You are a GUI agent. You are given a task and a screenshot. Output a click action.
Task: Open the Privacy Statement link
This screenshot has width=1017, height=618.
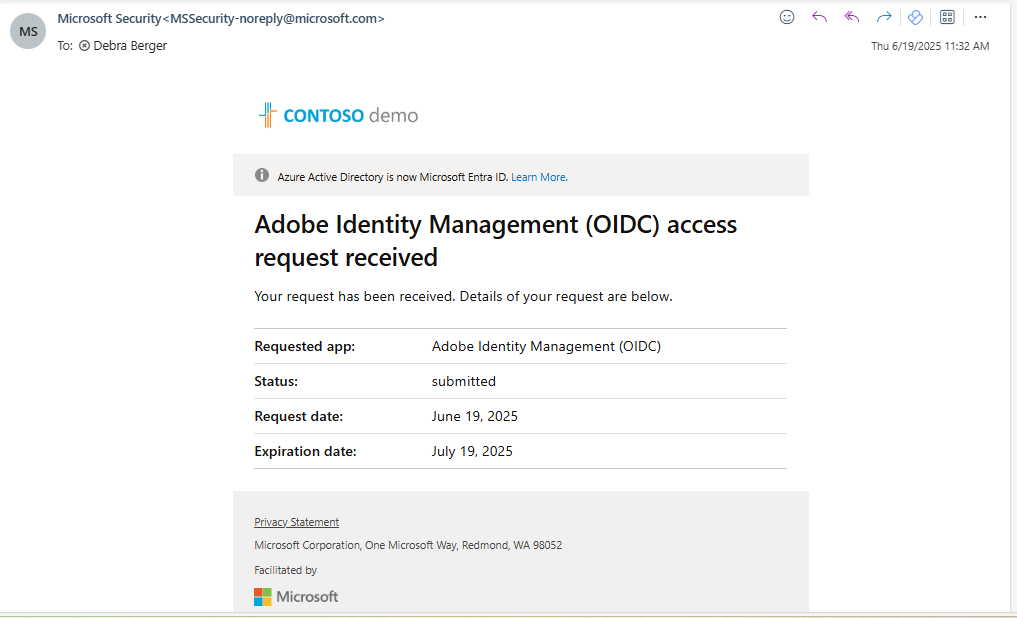pyautogui.click(x=296, y=522)
